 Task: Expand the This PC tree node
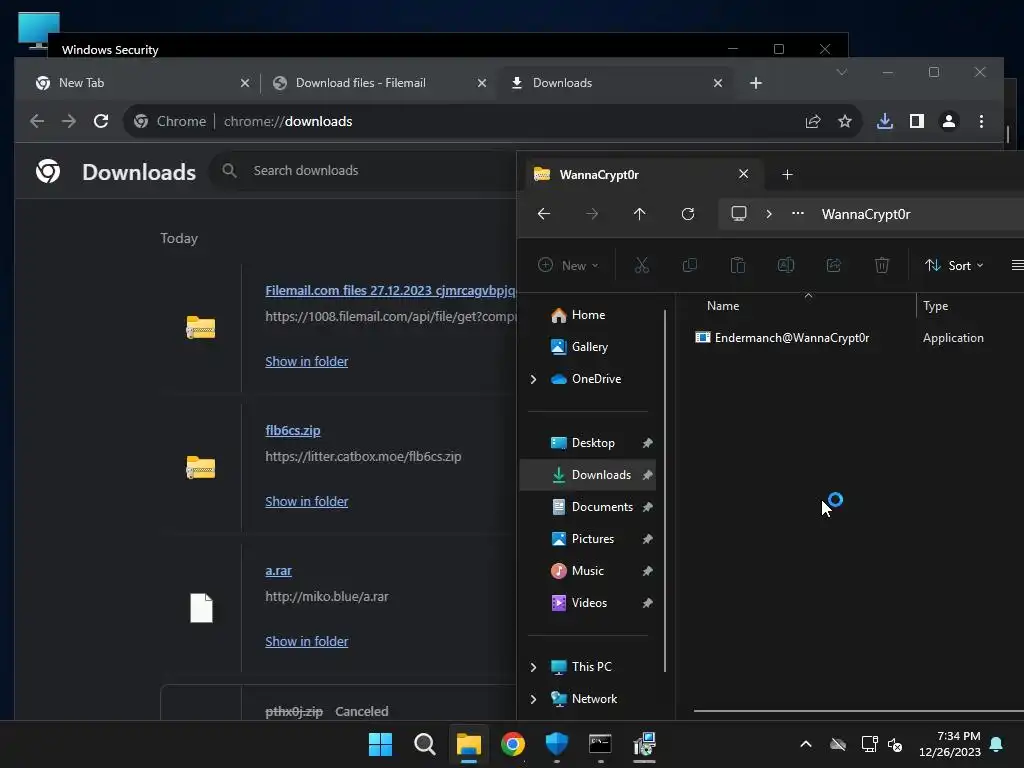pos(534,667)
